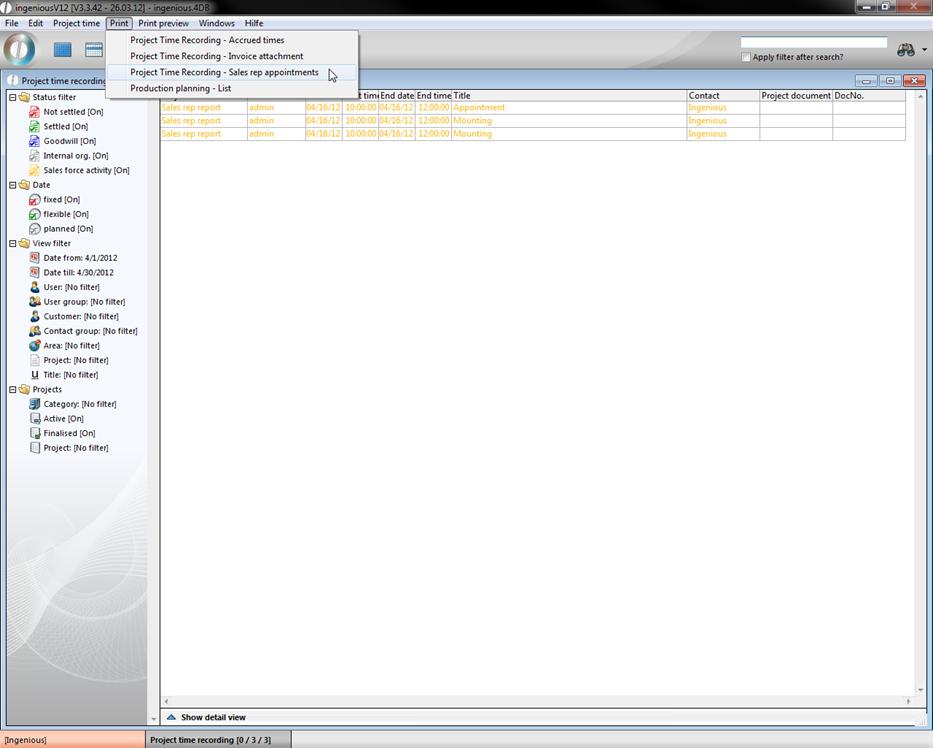Enable 'Apply filter after search?' checkbox
The width and height of the screenshot is (933, 748).
click(x=746, y=57)
